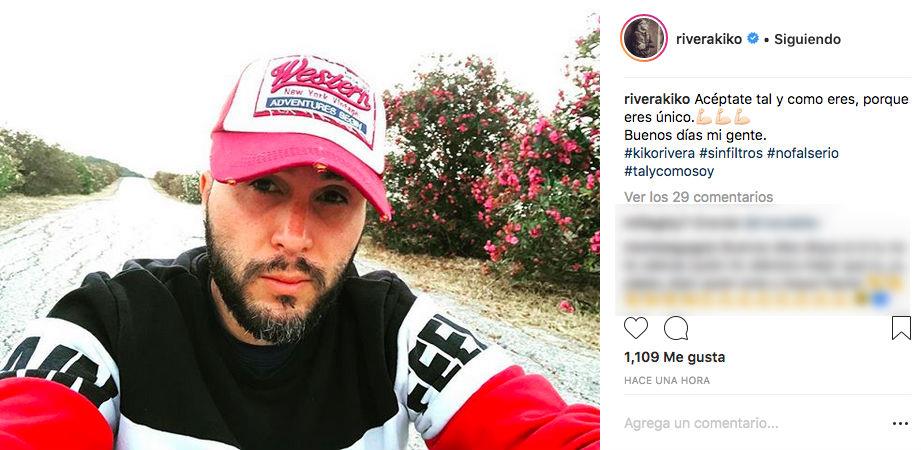
Task: Open the #talycomosoy hashtag
Action: (669, 172)
